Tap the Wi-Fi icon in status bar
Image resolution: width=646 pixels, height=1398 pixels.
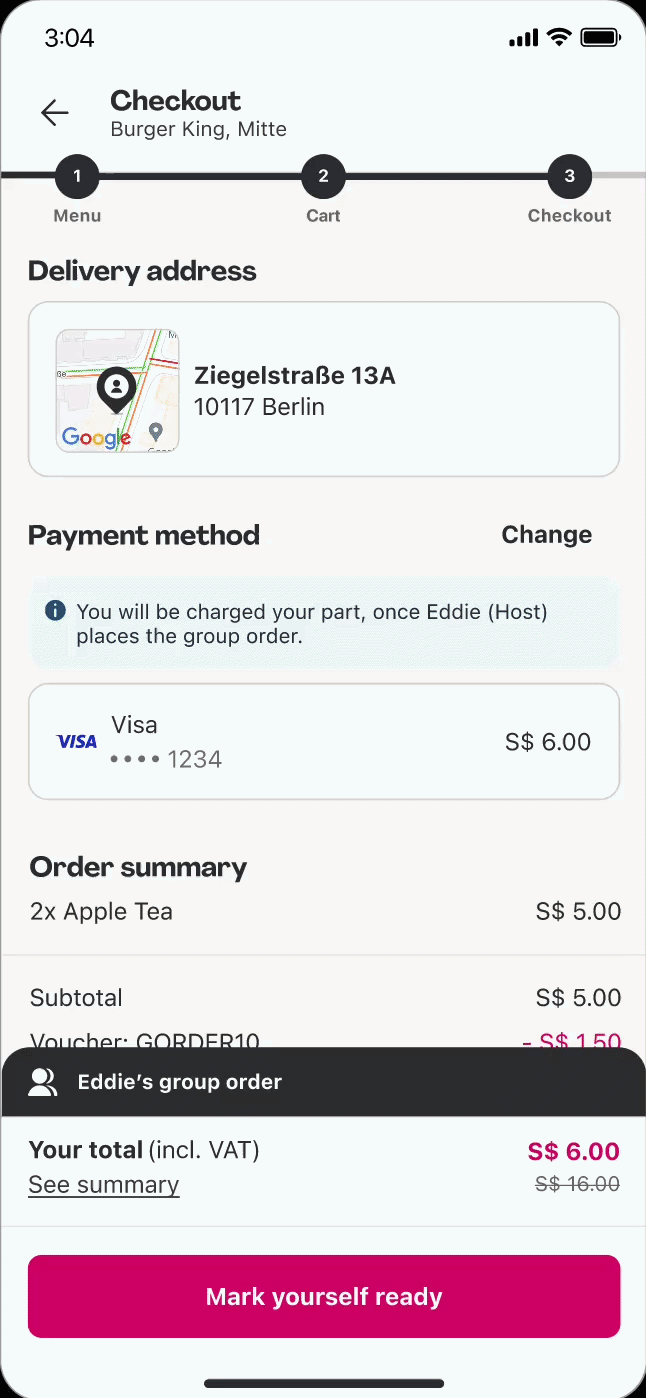pos(558,38)
